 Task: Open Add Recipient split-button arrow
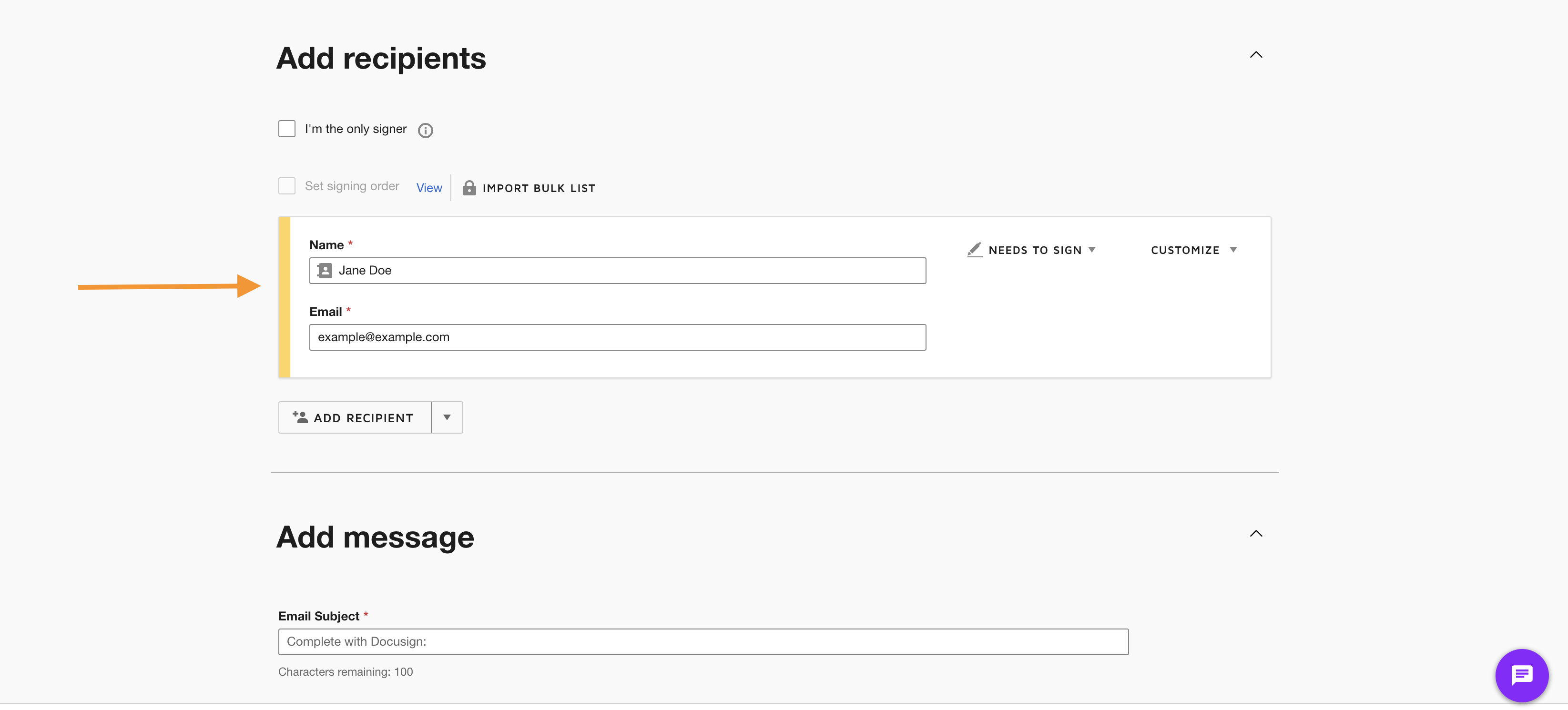pyautogui.click(x=447, y=417)
